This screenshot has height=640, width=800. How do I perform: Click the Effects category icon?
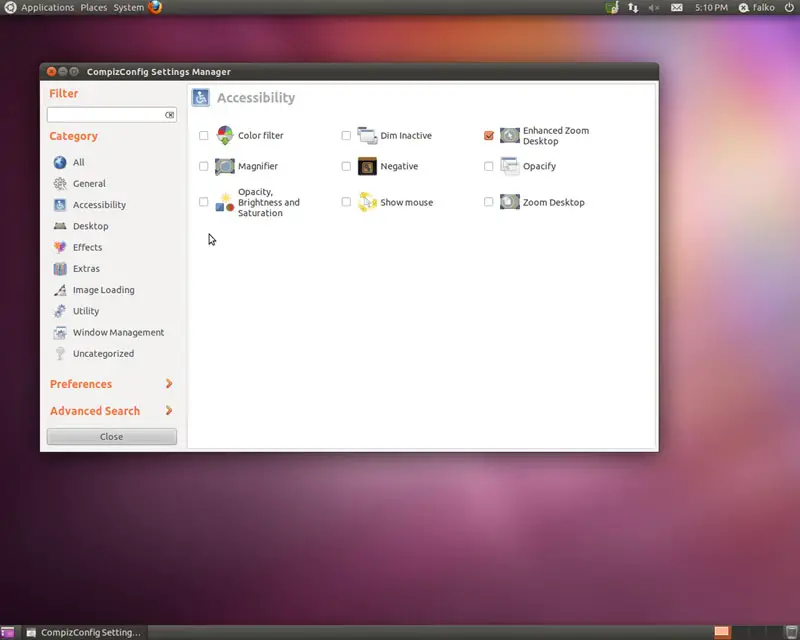point(60,247)
